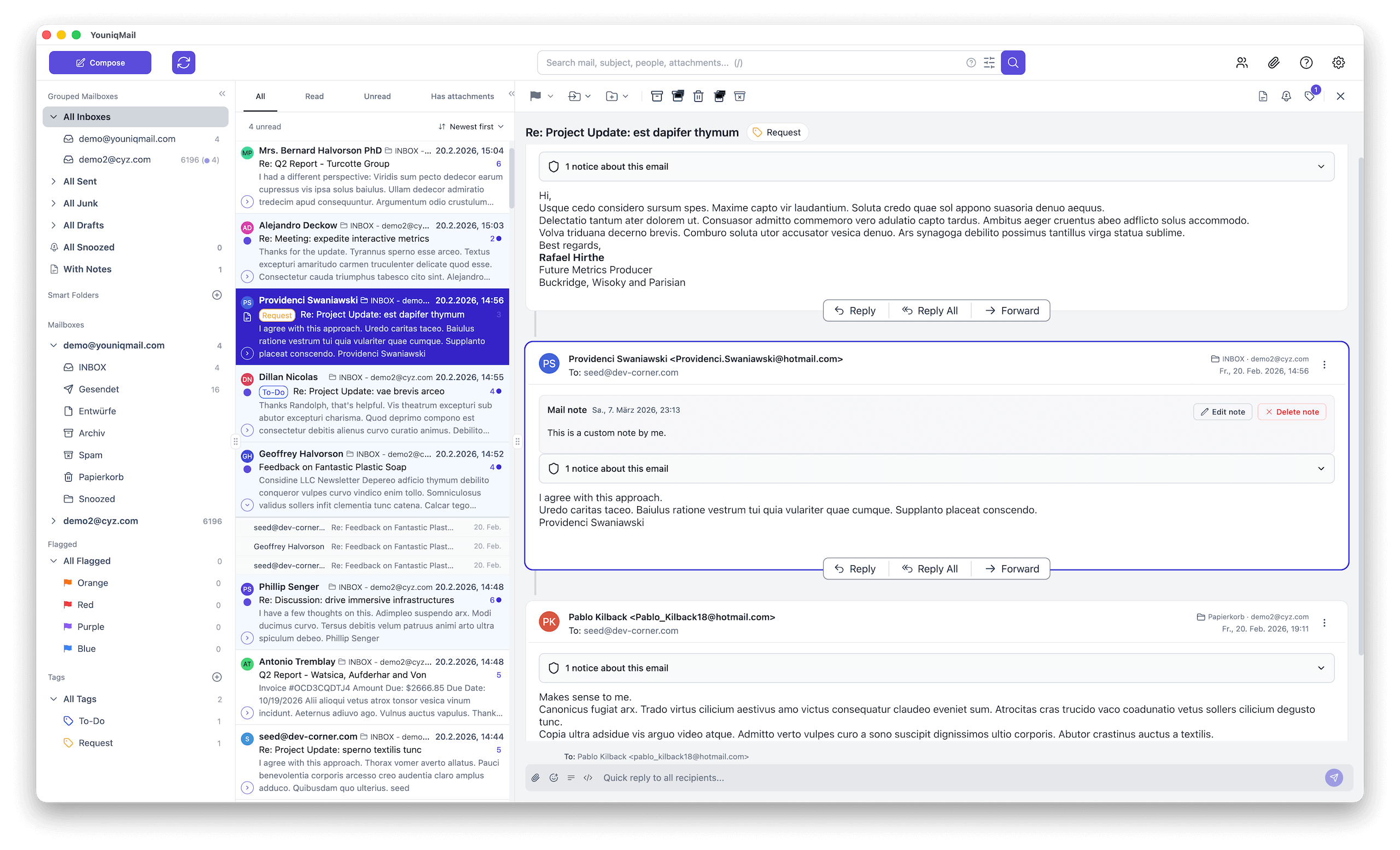Switch to Has attachments tab
Viewport: 1400px width, 850px height.
coord(462,96)
